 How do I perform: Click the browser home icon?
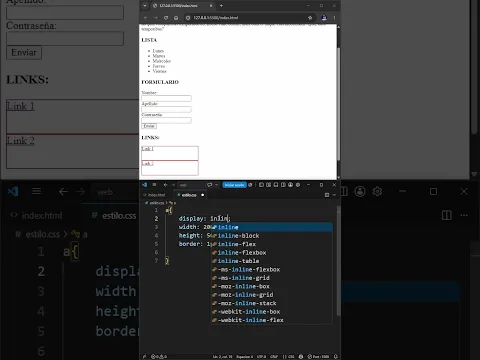click(x=176, y=18)
